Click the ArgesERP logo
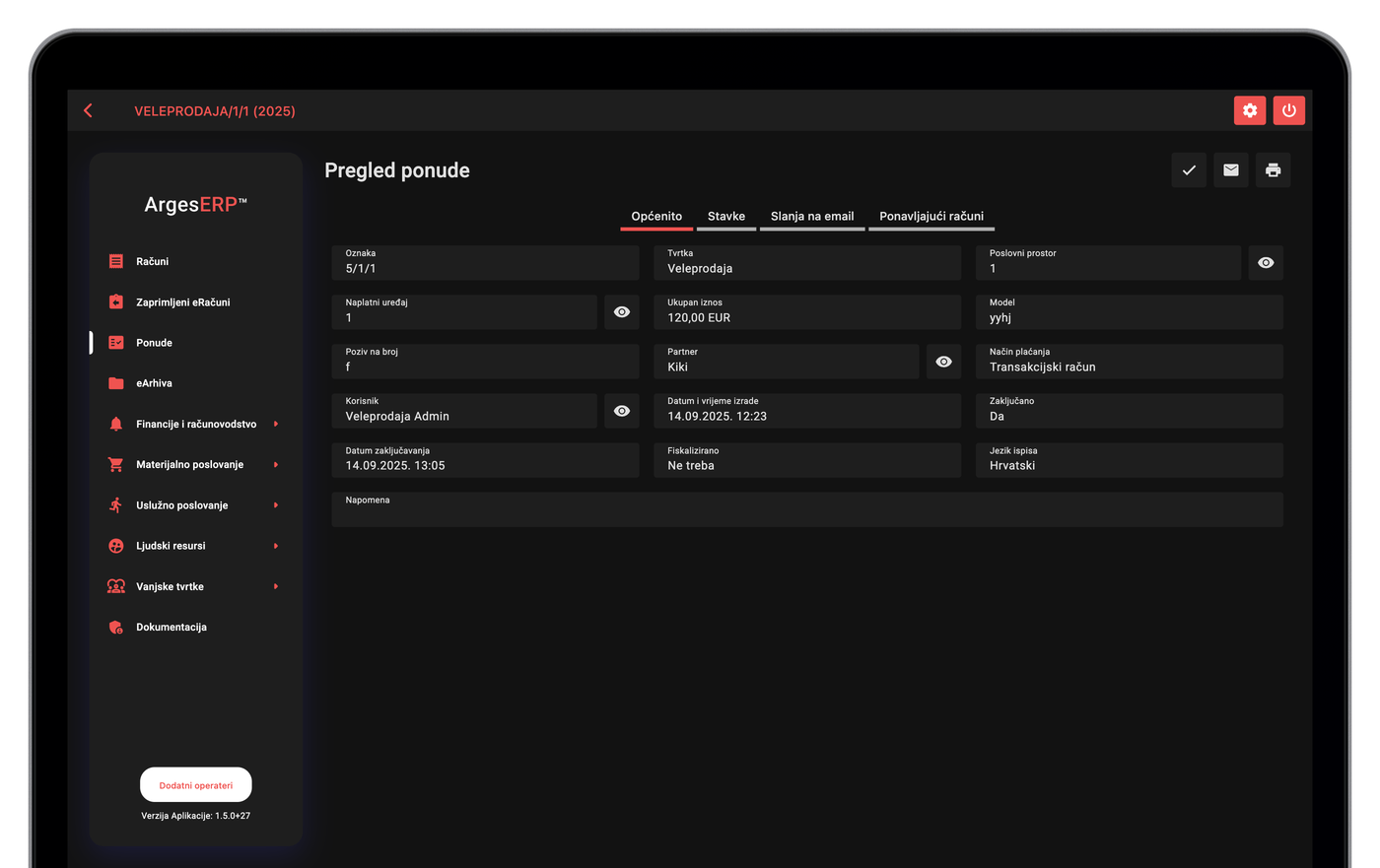 [x=196, y=204]
